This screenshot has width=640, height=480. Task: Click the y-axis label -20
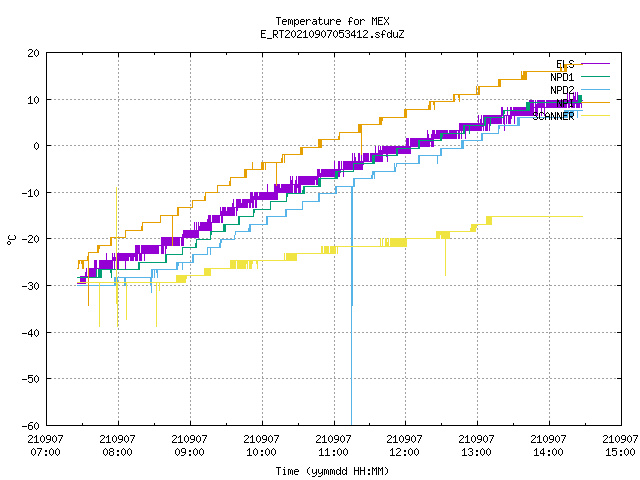[31, 239]
